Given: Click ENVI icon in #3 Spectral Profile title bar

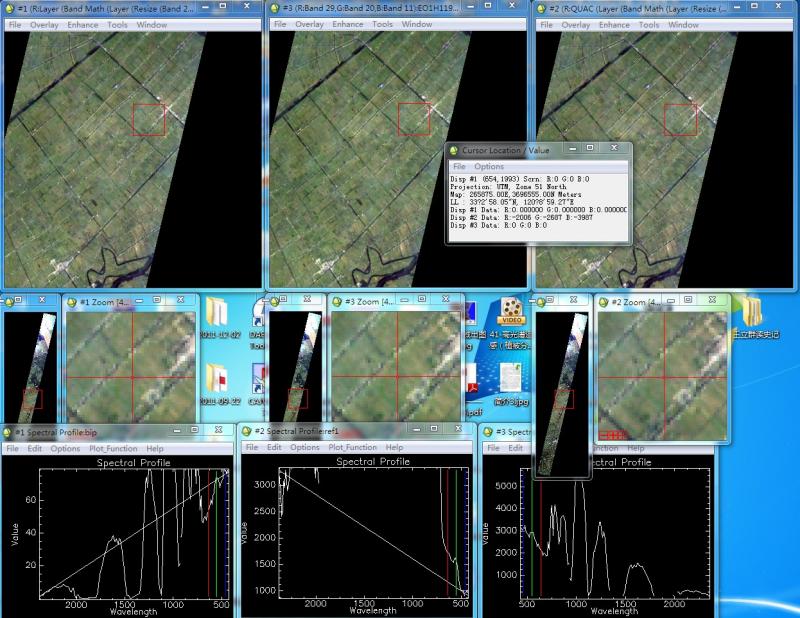Looking at the screenshot, I should pos(488,432).
